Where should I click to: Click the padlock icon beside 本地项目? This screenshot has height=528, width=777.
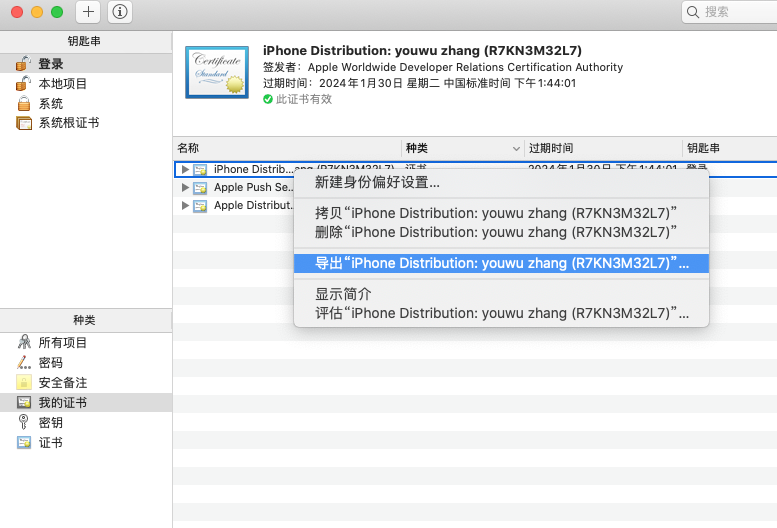pyautogui.click(x=23, y=83)
